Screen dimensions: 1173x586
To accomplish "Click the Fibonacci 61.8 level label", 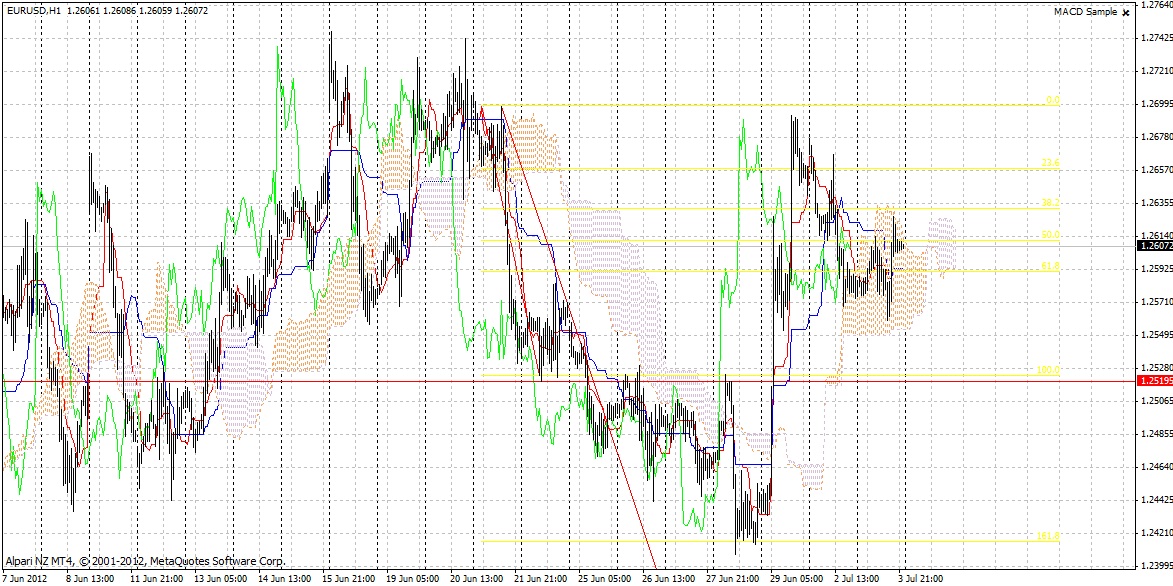I will [1050, 266].
